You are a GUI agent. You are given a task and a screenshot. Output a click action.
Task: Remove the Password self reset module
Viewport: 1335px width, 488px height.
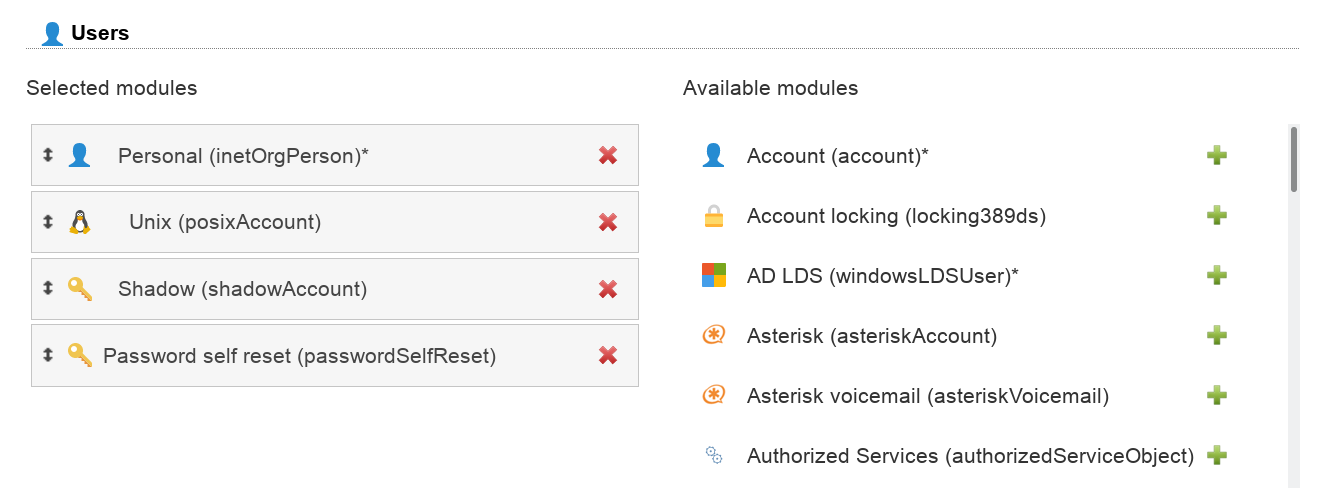[x=607, y=355]
